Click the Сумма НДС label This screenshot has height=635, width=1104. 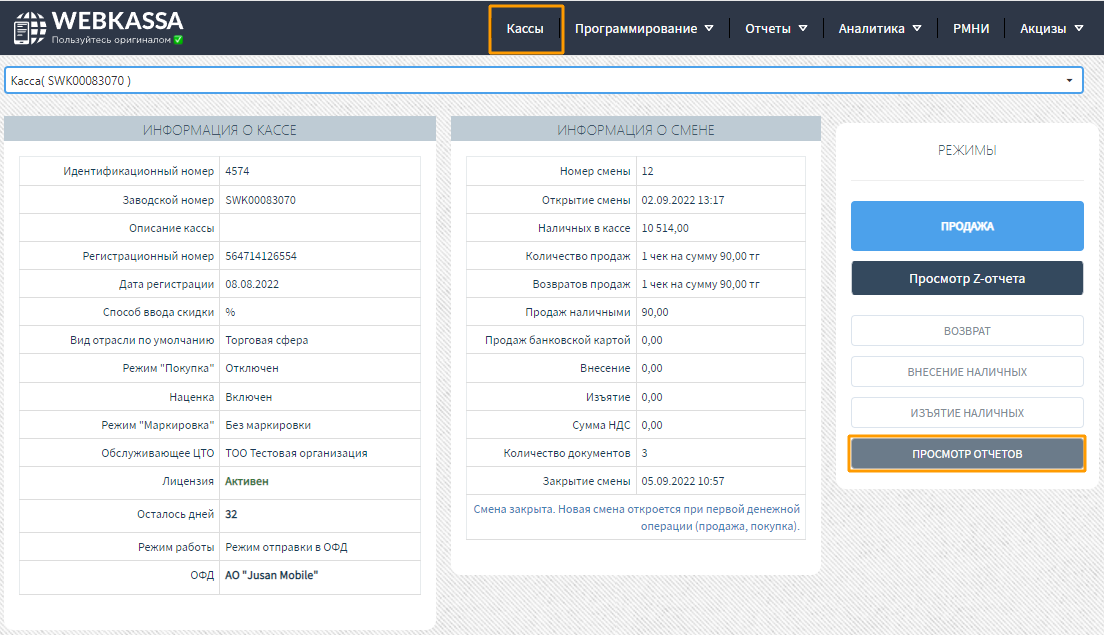pos(601,425)
